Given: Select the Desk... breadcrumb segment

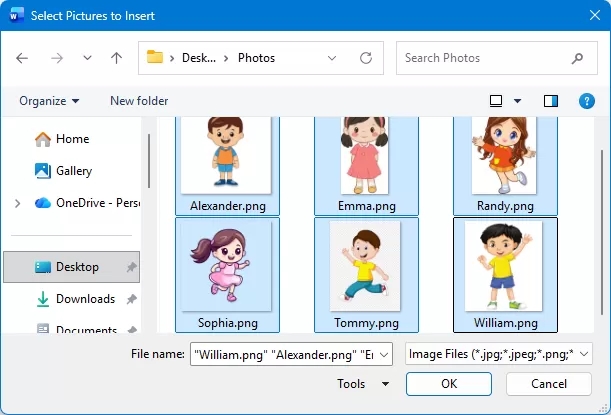Looking at the screenshot, I should [199, 58].
